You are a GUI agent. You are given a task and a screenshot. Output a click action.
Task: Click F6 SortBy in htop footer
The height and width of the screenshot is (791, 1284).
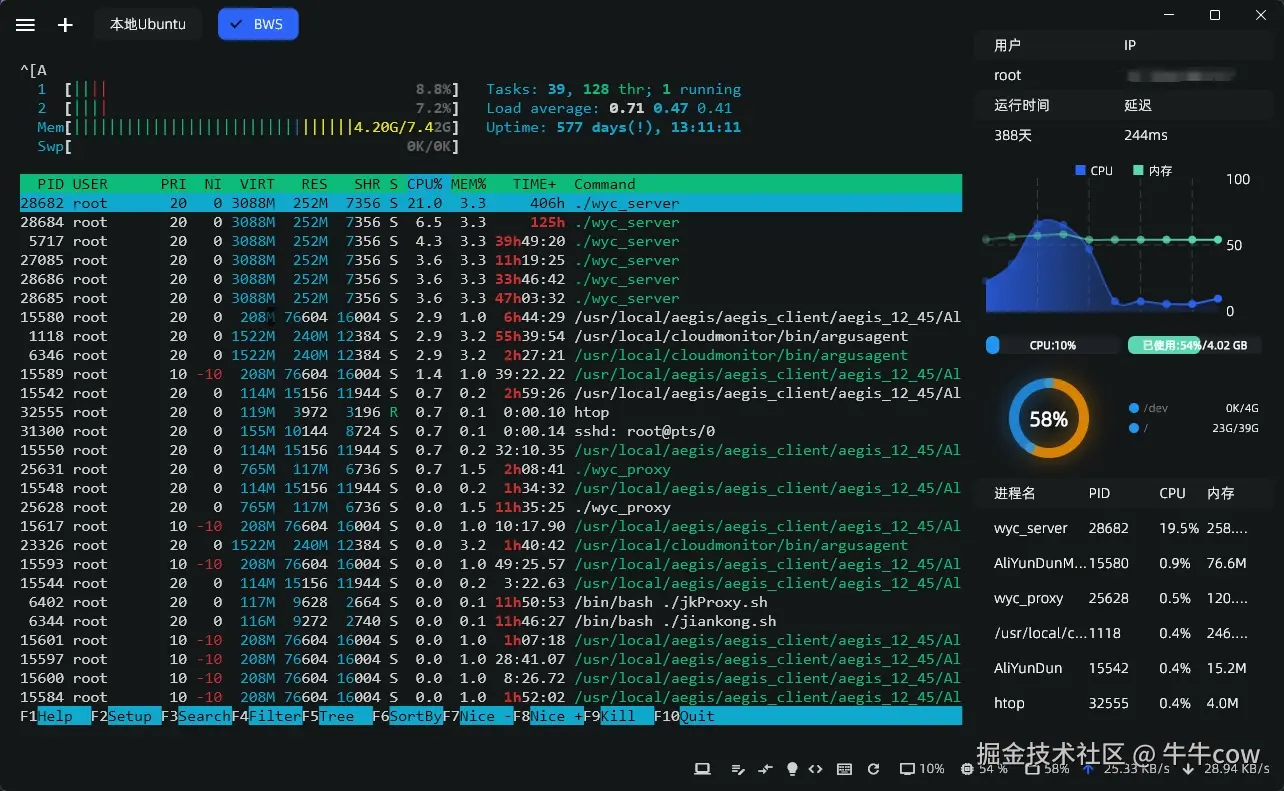pos(408,716)
